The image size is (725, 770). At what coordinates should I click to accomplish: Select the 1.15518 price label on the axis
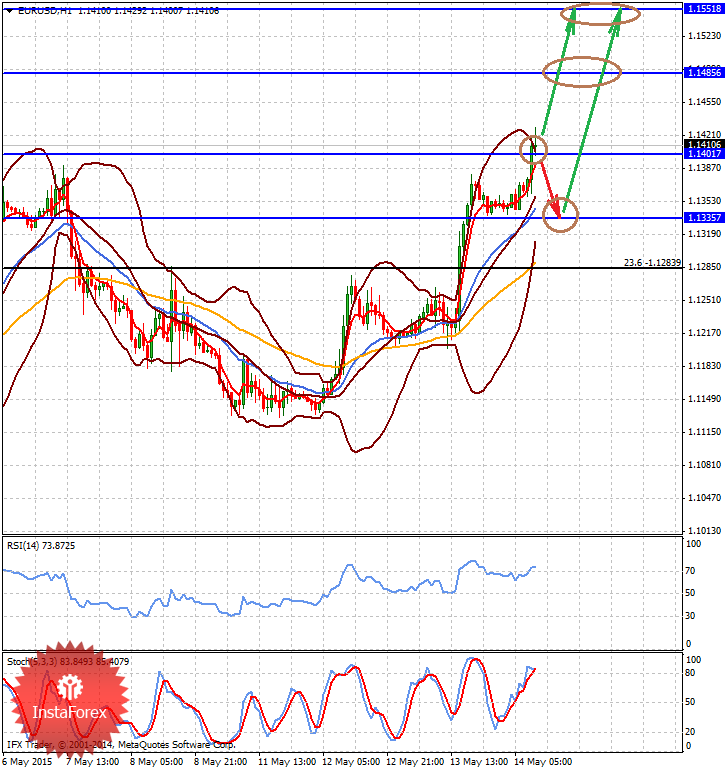pyautogui.click(x=703, y=8)
